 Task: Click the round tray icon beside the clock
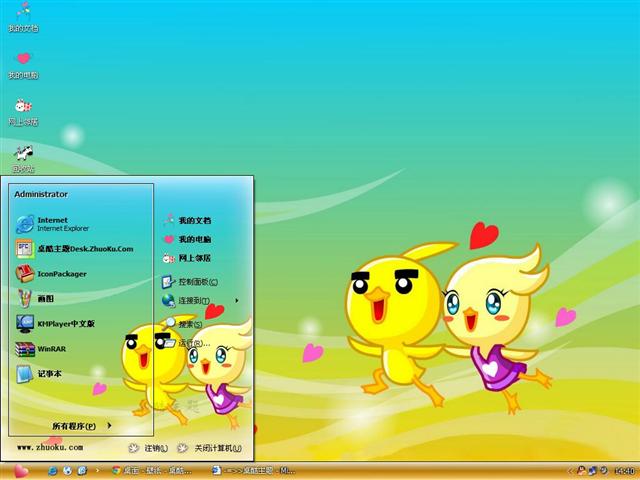point(604,471)
